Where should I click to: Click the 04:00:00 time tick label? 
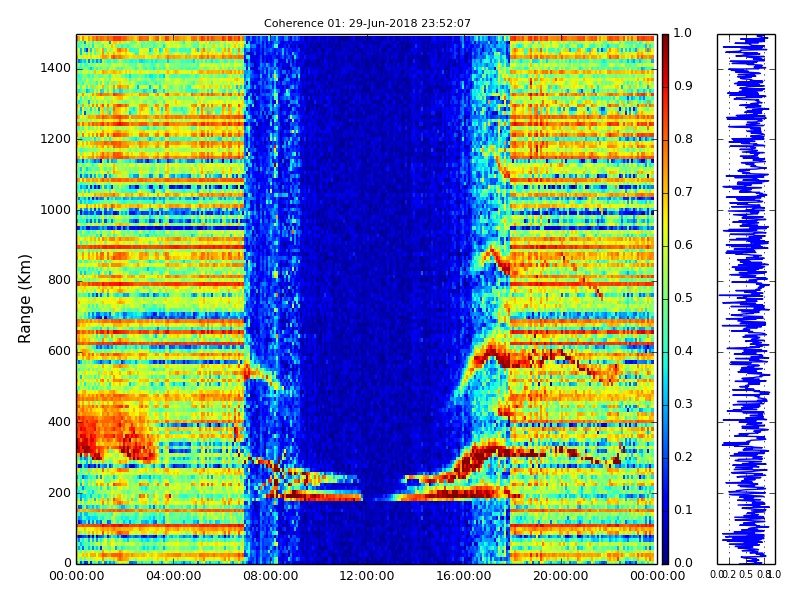pyautogui.click(x=173, y=576)
